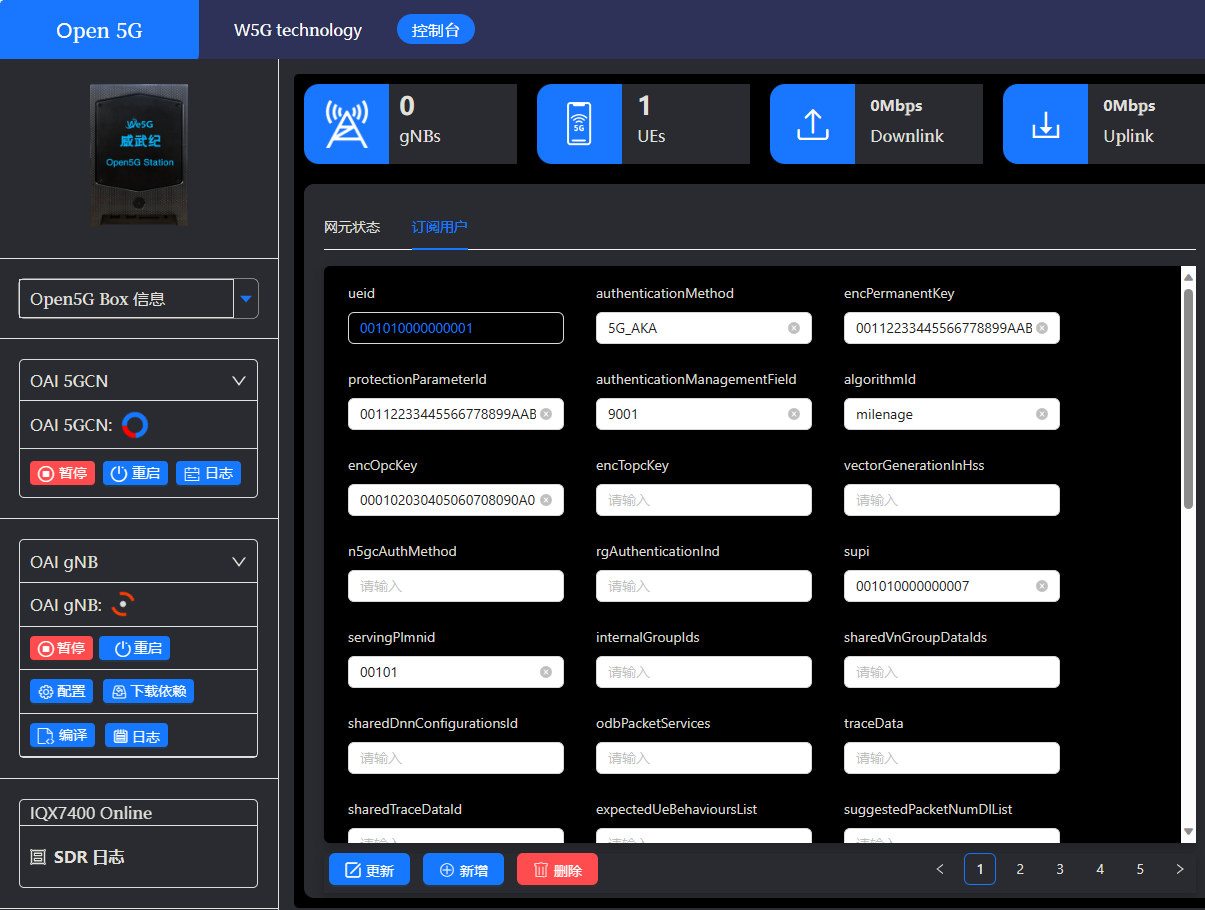Switch to the 网元状态 tab
Image resolution: width=1205 pixels, height=910 pixels.
click(x=352, y=227)
